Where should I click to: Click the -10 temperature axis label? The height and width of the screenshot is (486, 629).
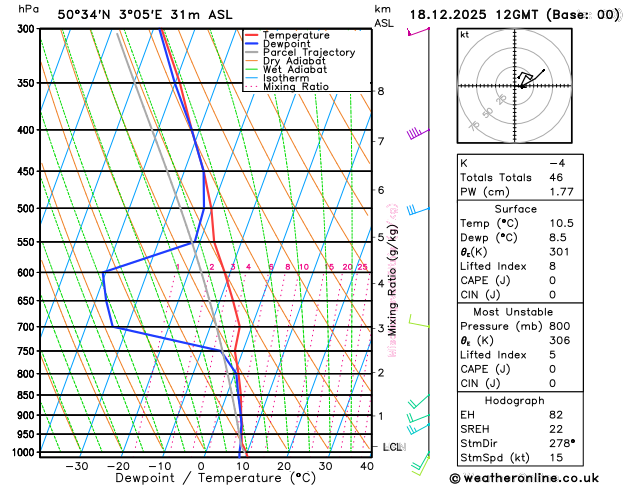pos(159,466)
